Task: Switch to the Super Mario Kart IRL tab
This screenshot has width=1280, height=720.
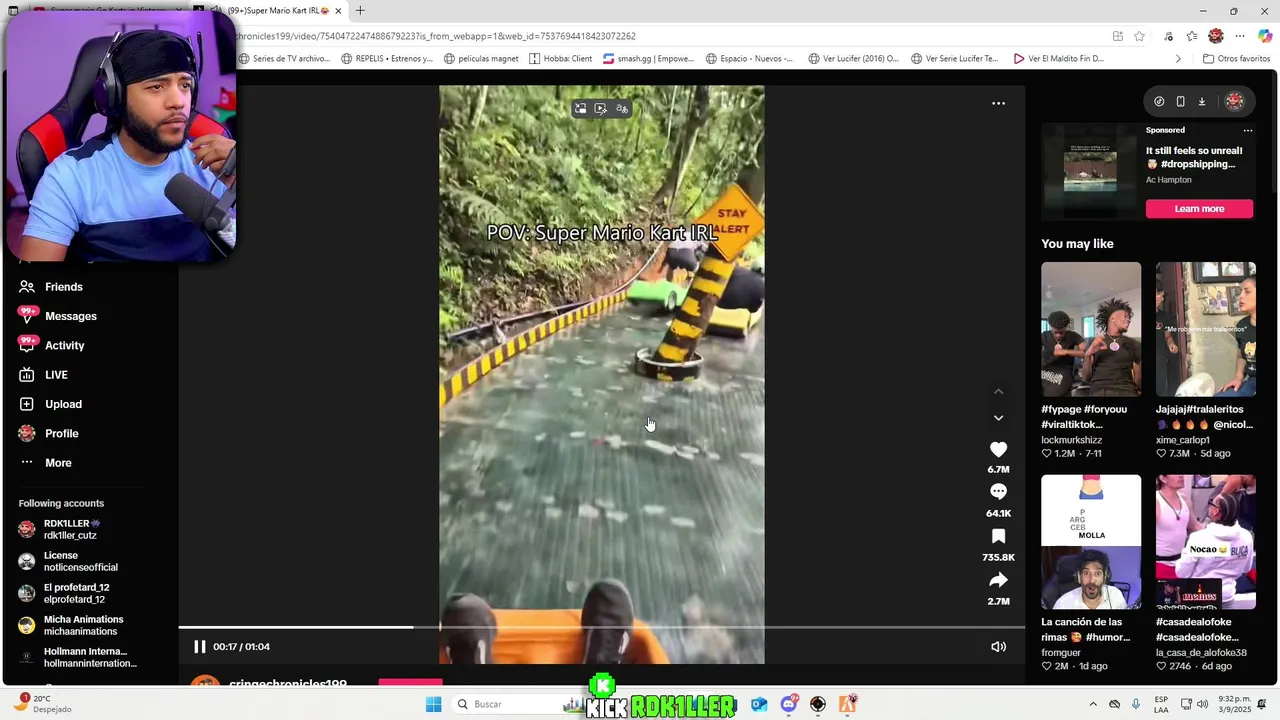Action: [x=280, y=11]
